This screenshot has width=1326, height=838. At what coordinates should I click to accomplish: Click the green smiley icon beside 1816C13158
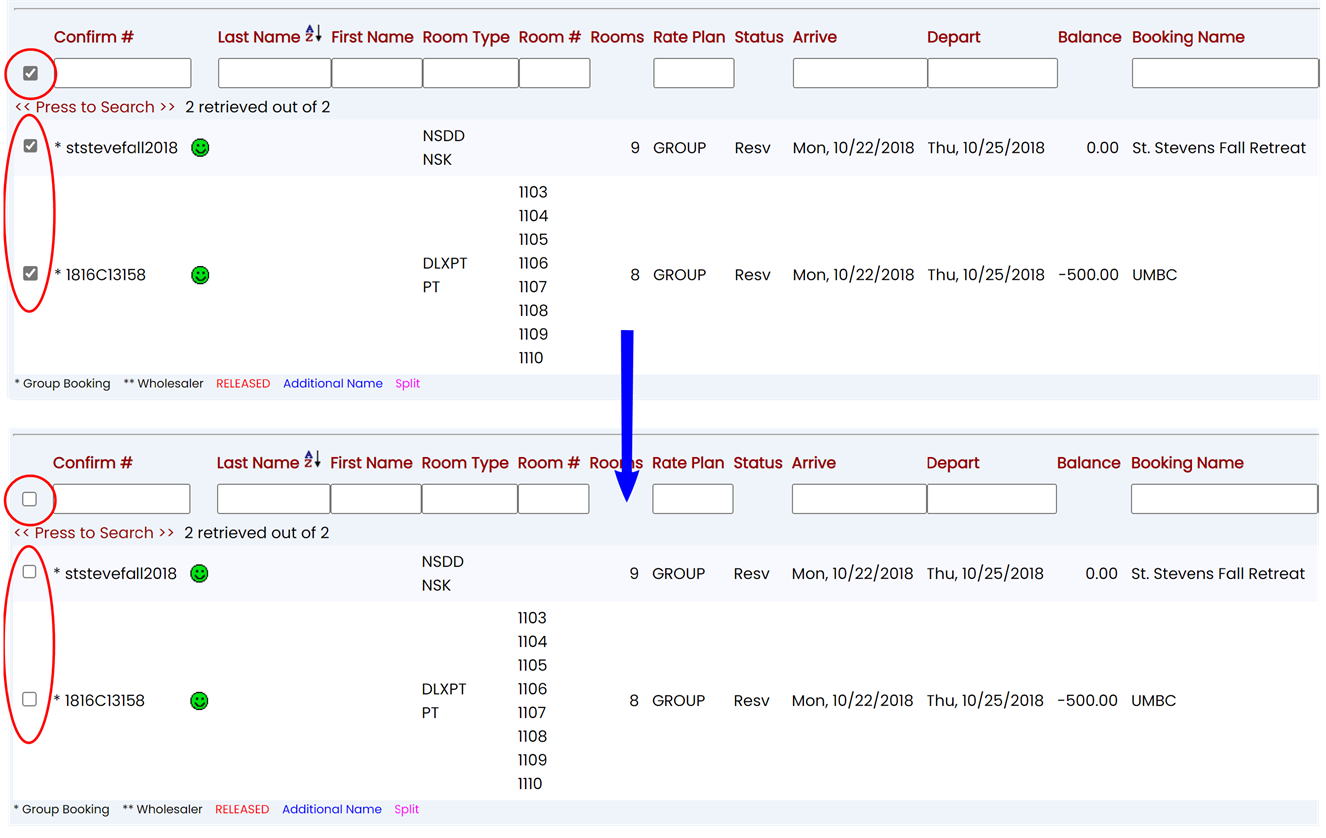199,275
